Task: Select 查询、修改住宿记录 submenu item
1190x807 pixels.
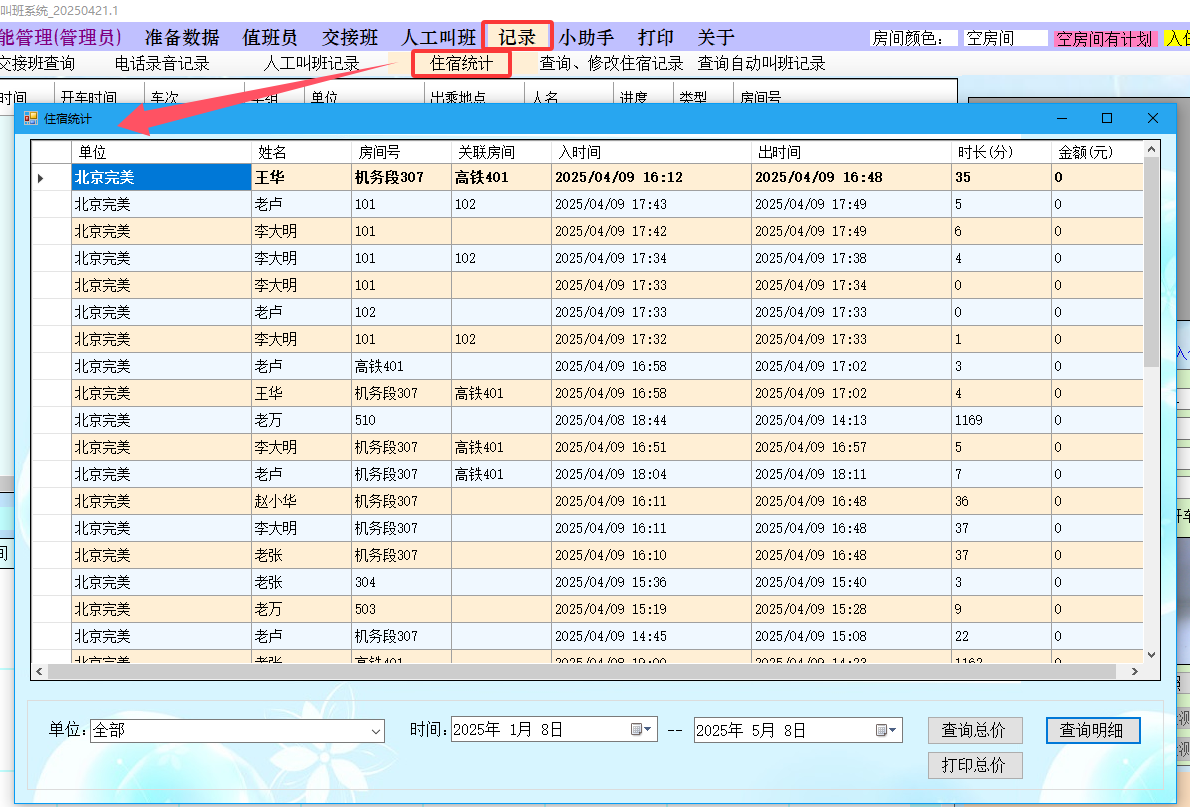Action: pos(611,63)
